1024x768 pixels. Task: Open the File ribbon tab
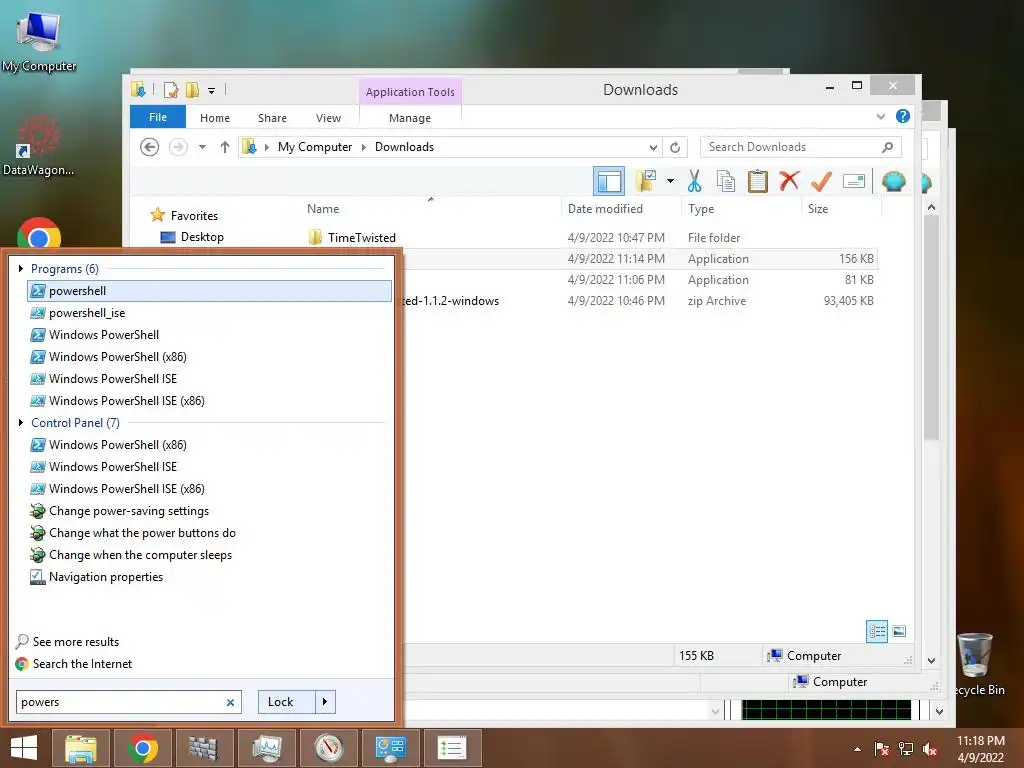click(158, 117)
